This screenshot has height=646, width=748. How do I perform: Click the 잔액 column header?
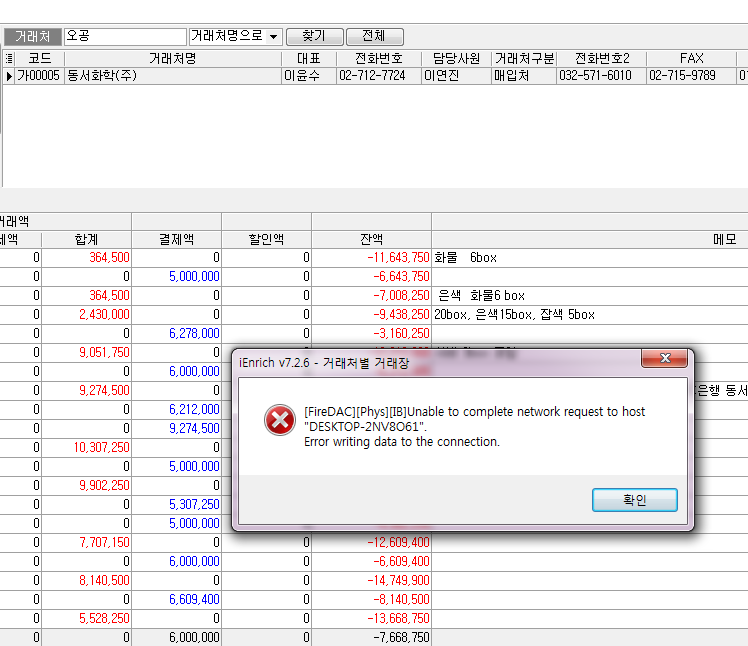tap(371, 240)
